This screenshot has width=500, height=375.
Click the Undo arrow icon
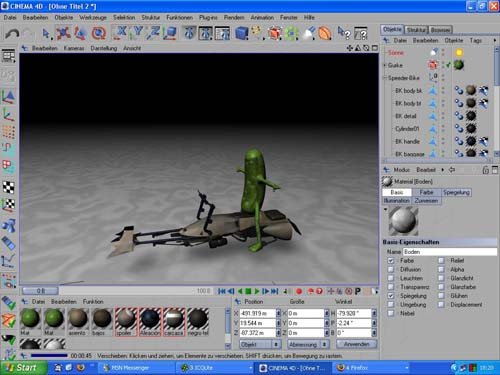coord(12,33)
